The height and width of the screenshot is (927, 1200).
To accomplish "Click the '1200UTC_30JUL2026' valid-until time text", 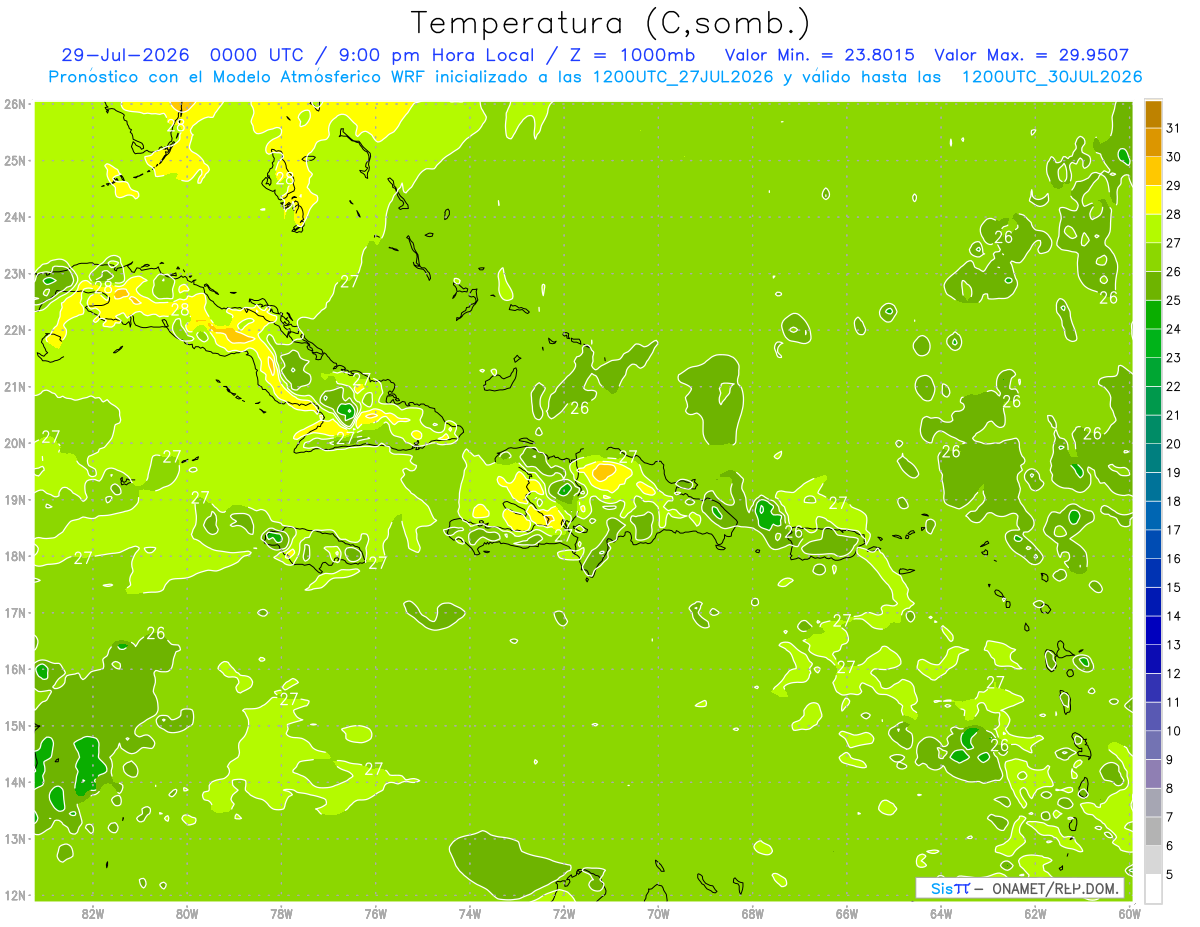I will pyautogui.click(x=1052, y=77).
